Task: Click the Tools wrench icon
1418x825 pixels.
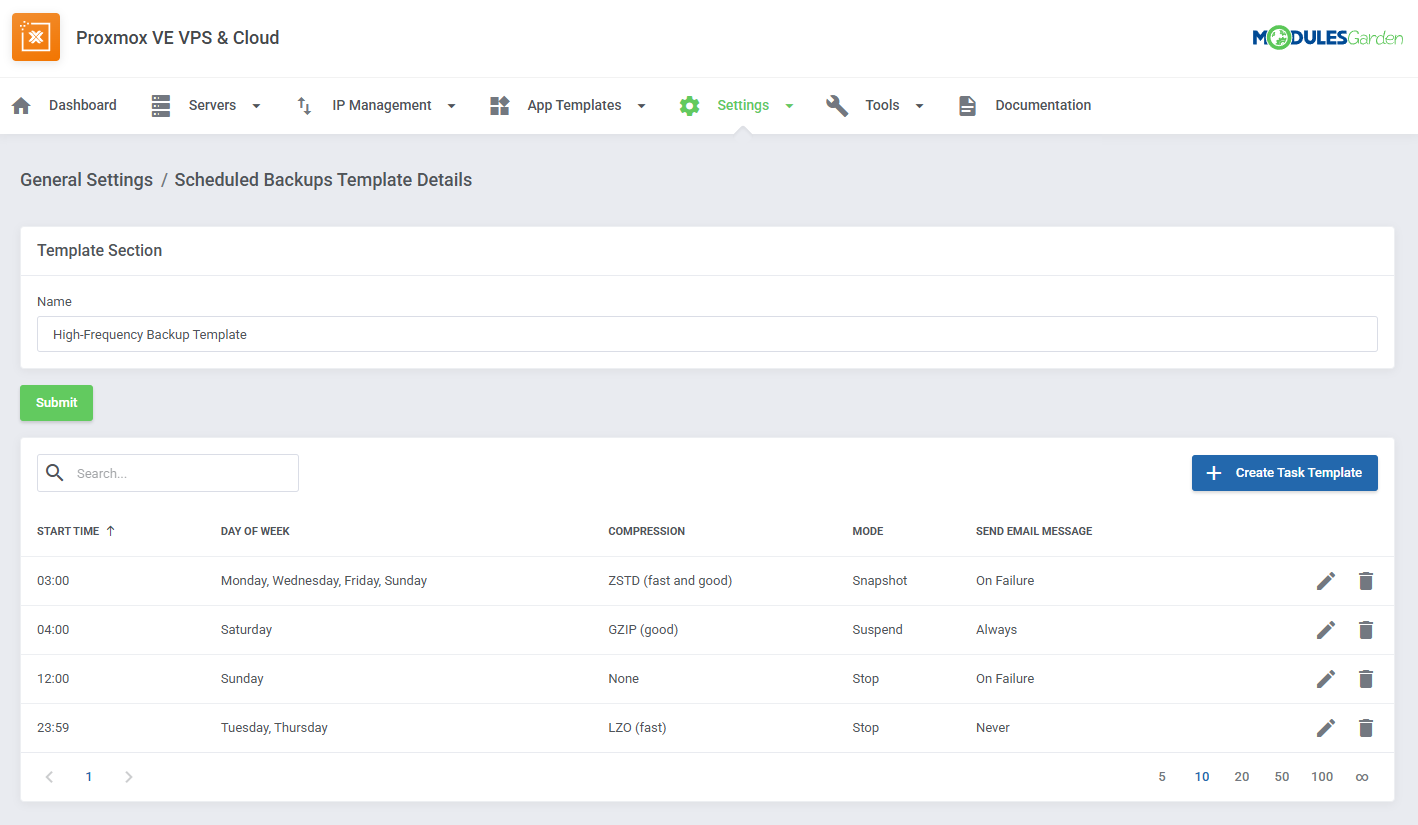Action: coord(837,104)
